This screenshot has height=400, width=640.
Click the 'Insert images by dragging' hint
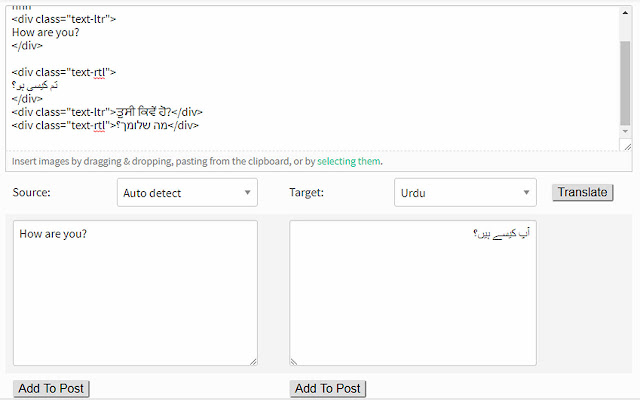[x=197, y=161]
